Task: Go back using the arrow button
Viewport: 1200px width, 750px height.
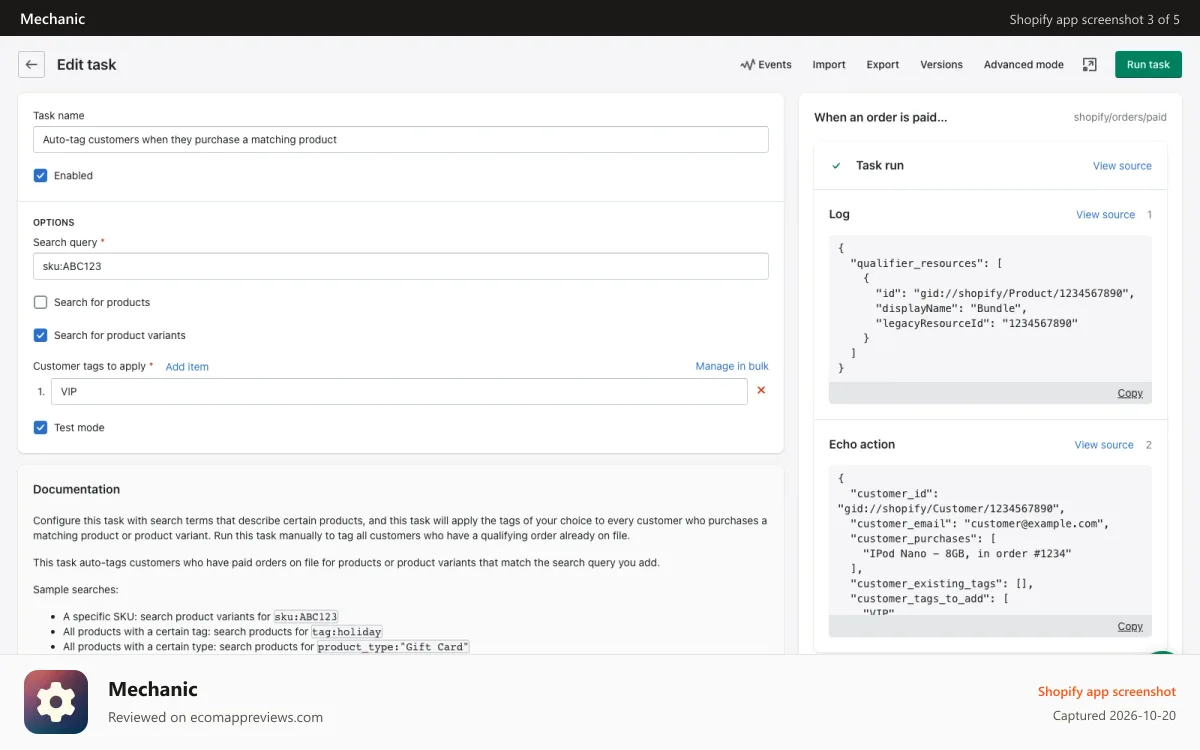Action: coord(31,64)
